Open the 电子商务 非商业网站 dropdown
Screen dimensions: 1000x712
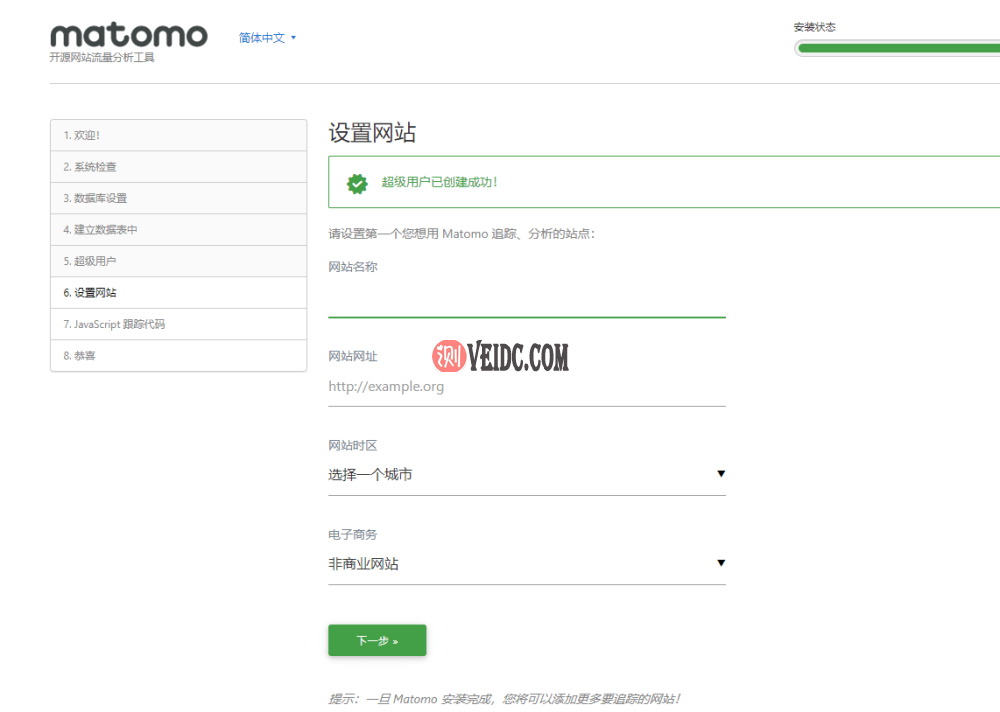[x=527, y=564]
